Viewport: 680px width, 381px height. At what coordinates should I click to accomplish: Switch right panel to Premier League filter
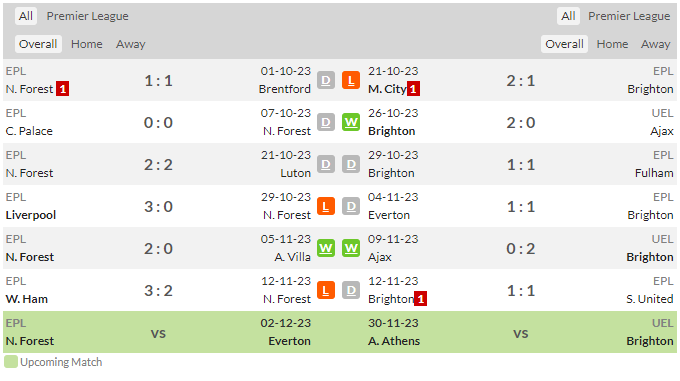(629, 16)
